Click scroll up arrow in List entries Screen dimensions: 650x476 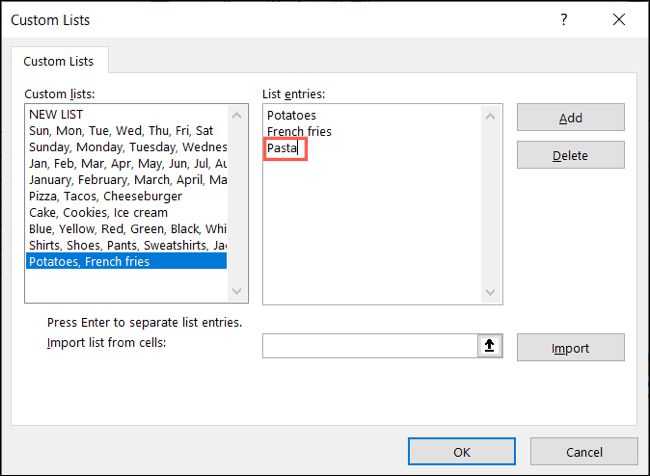(491, 115)
